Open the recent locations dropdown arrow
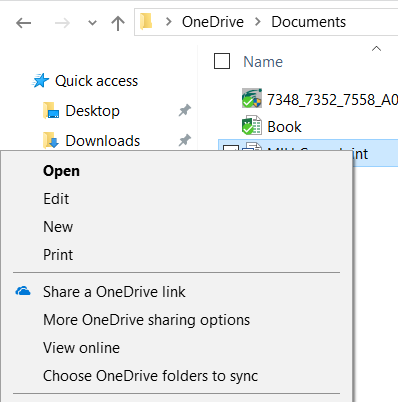398x402 pixels. click(x=92, y=23)
